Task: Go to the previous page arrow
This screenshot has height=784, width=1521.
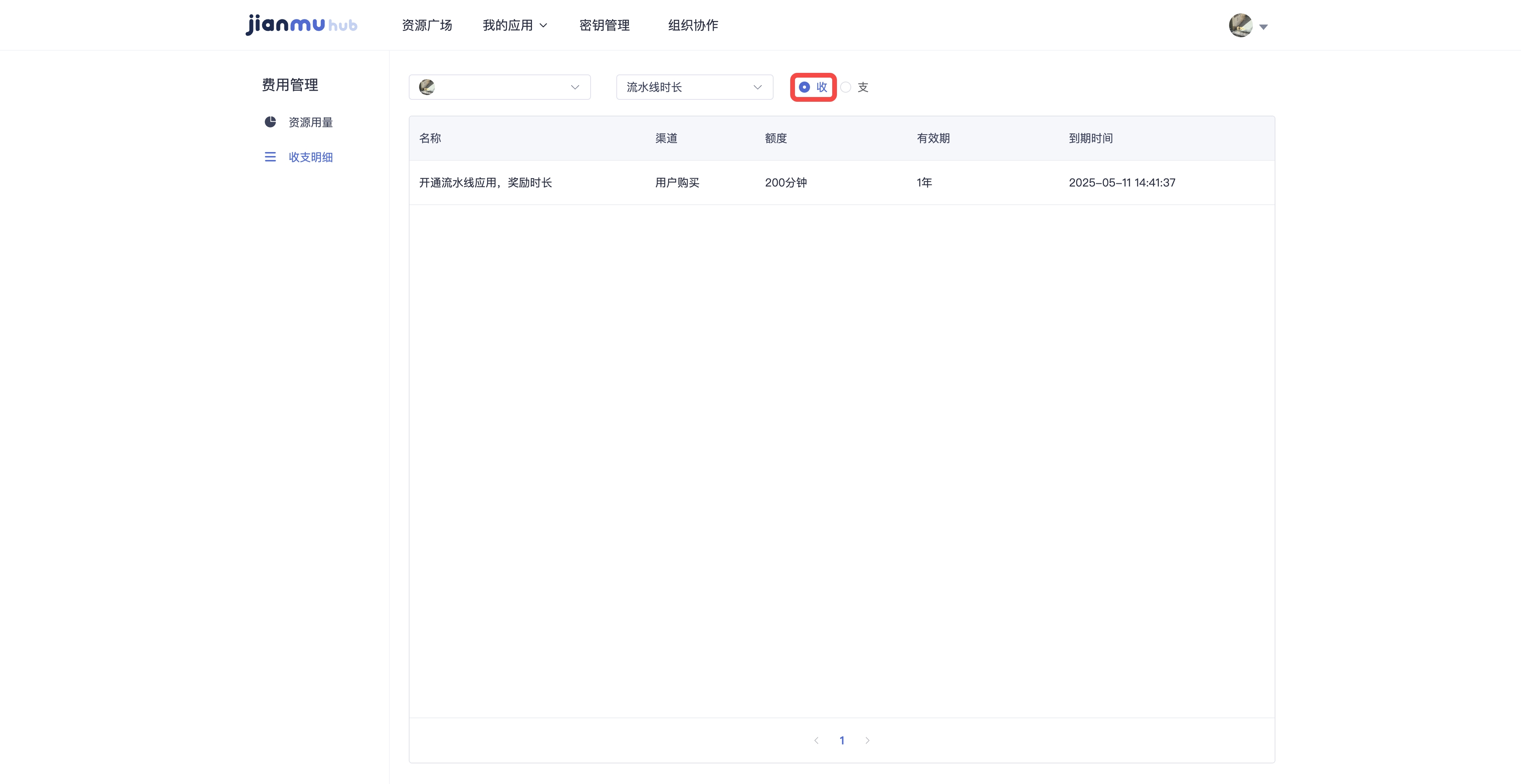Action: click(x=816, y=740)
